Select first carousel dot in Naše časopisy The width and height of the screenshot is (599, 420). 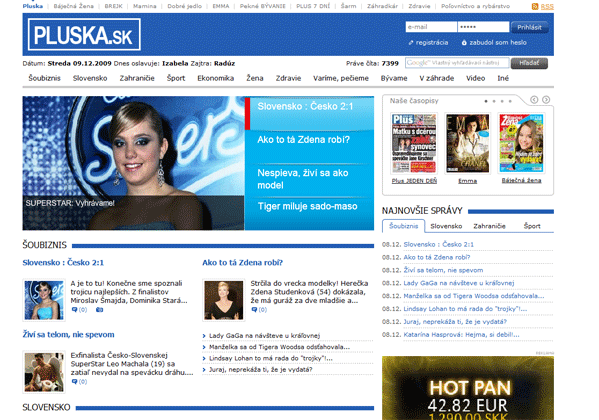pos(486,101)
